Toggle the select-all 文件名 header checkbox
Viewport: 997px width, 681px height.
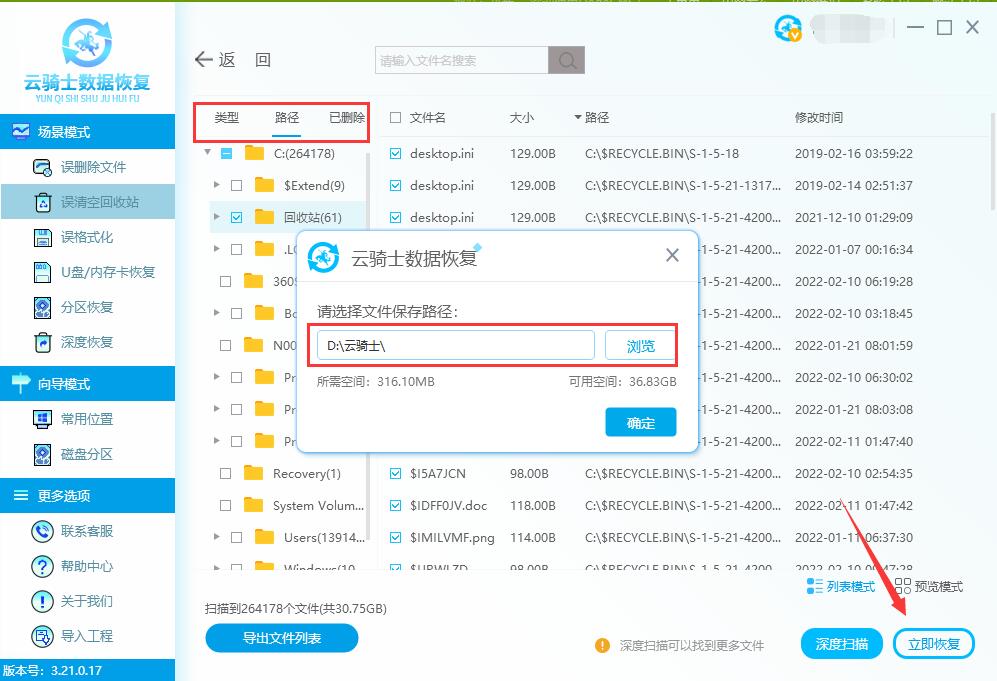(x=395, y=118)
